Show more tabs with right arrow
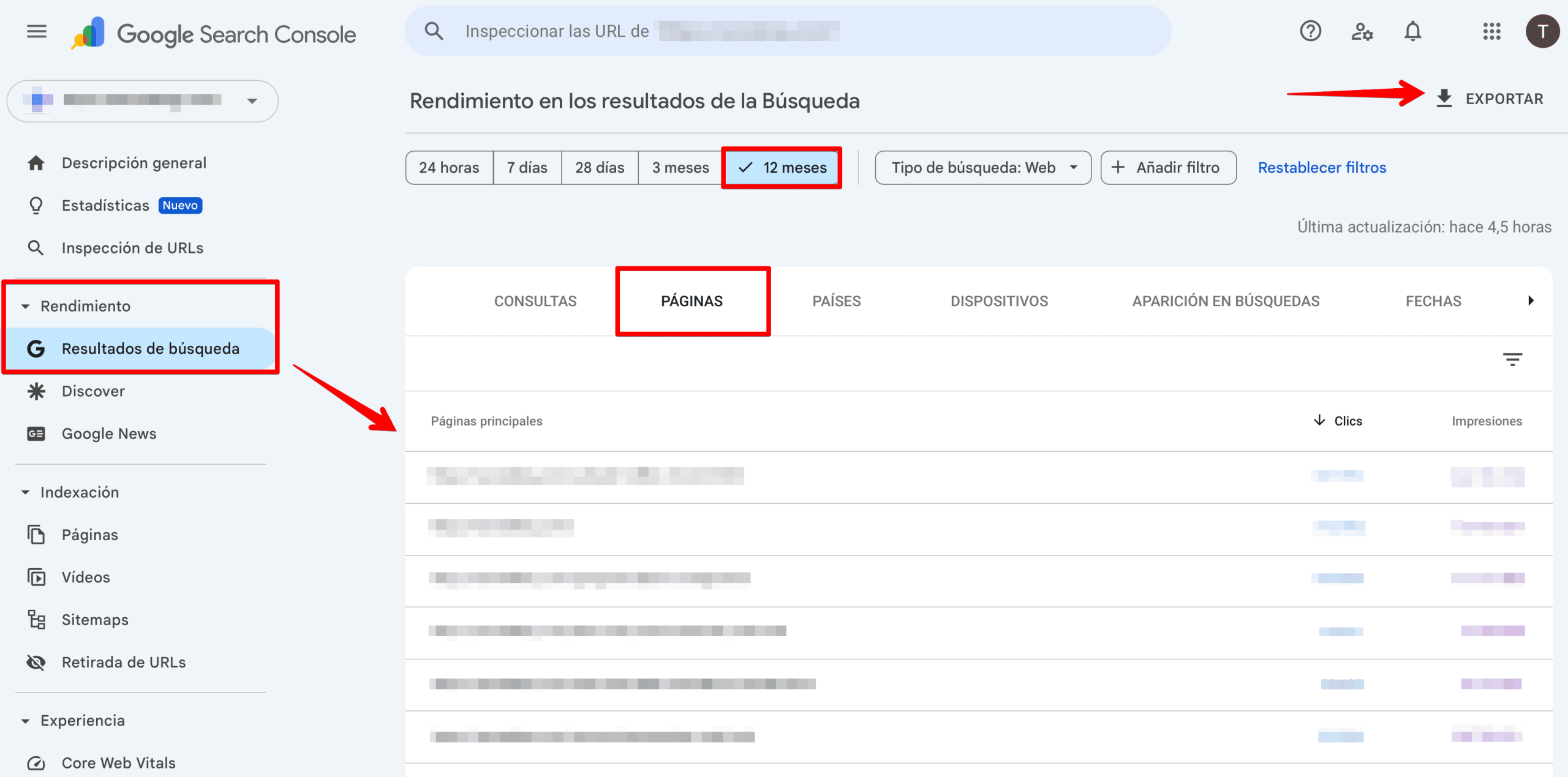The height and width of the screenshot is (777, 1568). [x=1531, y=301]
